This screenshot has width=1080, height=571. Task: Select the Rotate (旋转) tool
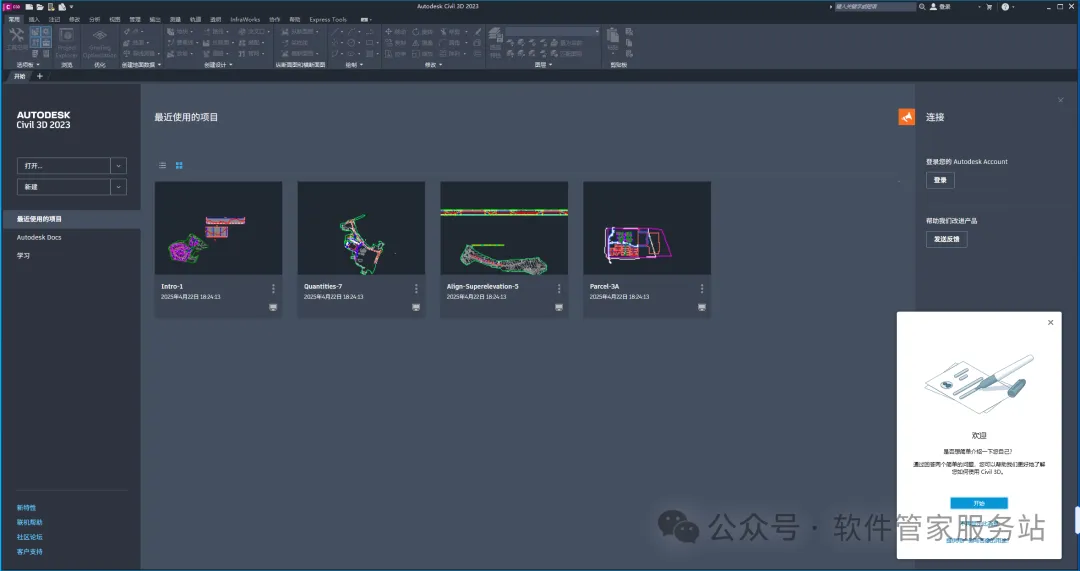pos(422,32)
